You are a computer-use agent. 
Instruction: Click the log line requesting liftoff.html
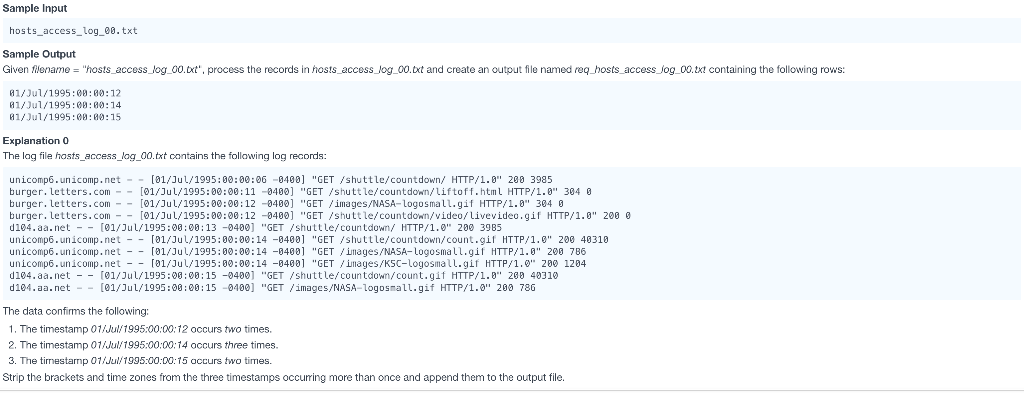point(300,192)
